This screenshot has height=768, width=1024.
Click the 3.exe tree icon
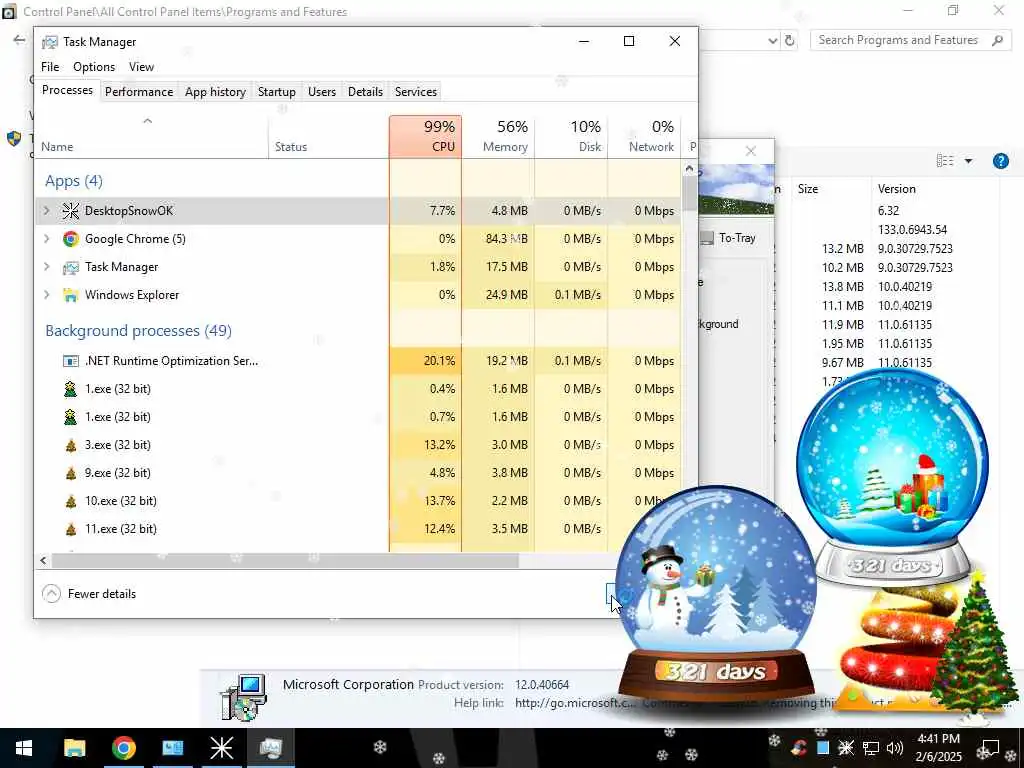pyautogui.click(x=71, y=445)
